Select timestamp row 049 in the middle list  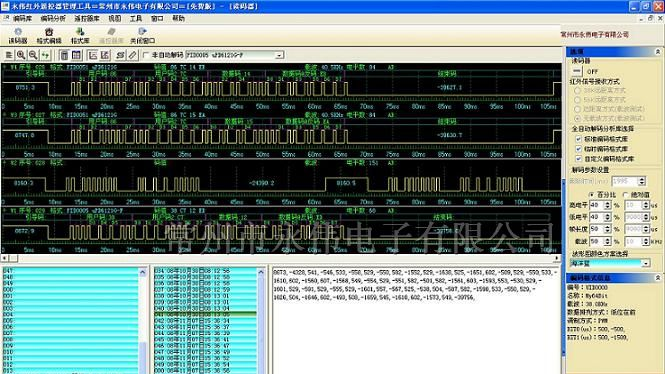pyautogui.click(x=205, y=364)
